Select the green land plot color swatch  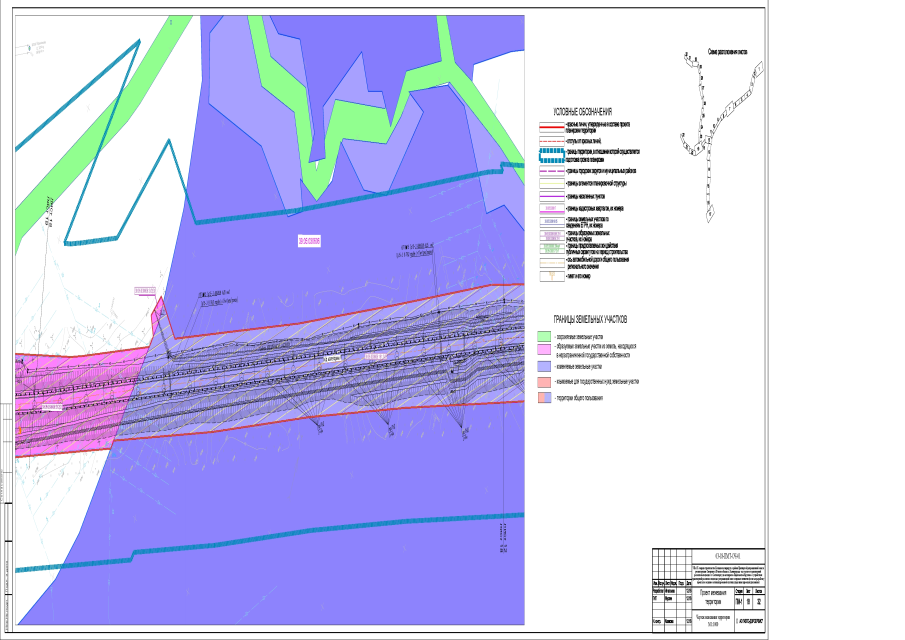click(545, 337)
